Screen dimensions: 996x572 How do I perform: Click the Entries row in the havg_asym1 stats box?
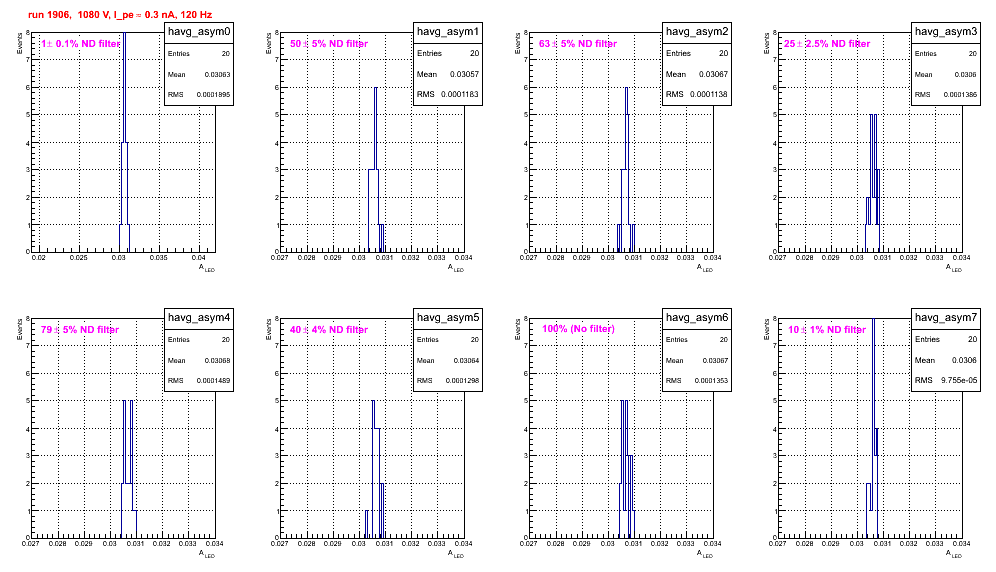pyautogui.click(x=448, y=53)
